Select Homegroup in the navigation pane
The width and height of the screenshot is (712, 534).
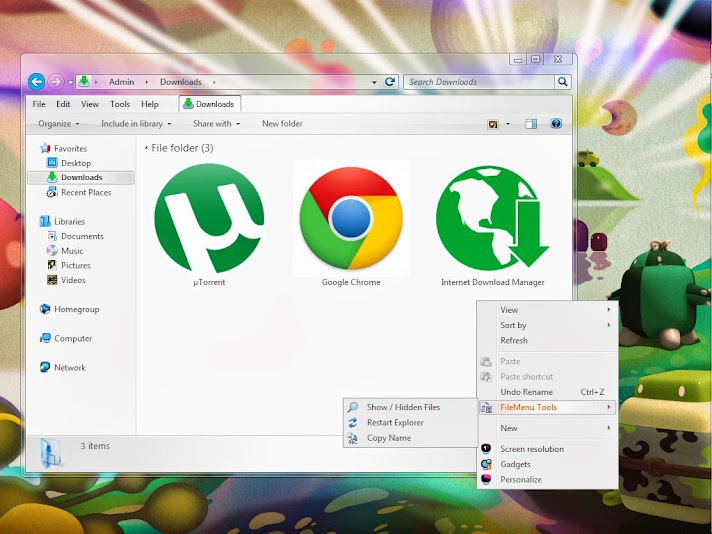pos(76,309)
